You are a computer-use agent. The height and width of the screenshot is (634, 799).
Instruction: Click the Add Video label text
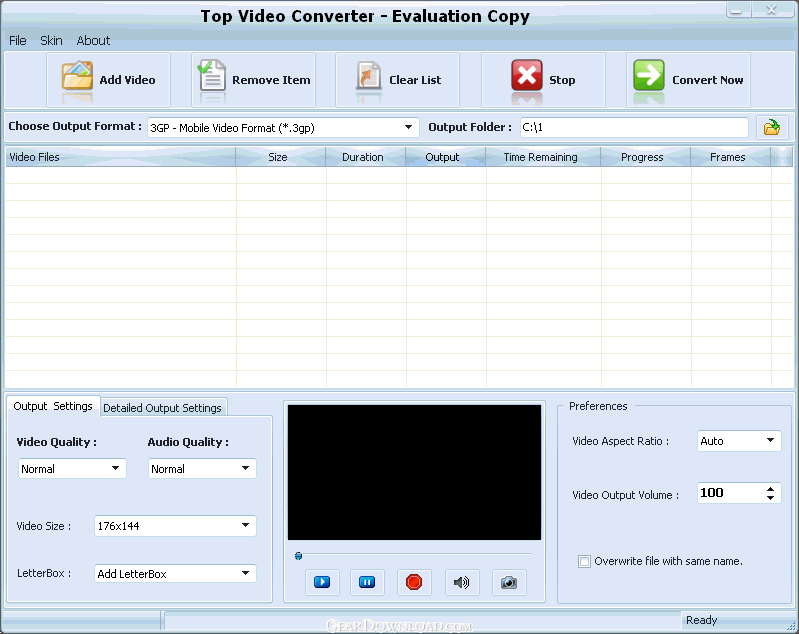[x=127, y=80]
